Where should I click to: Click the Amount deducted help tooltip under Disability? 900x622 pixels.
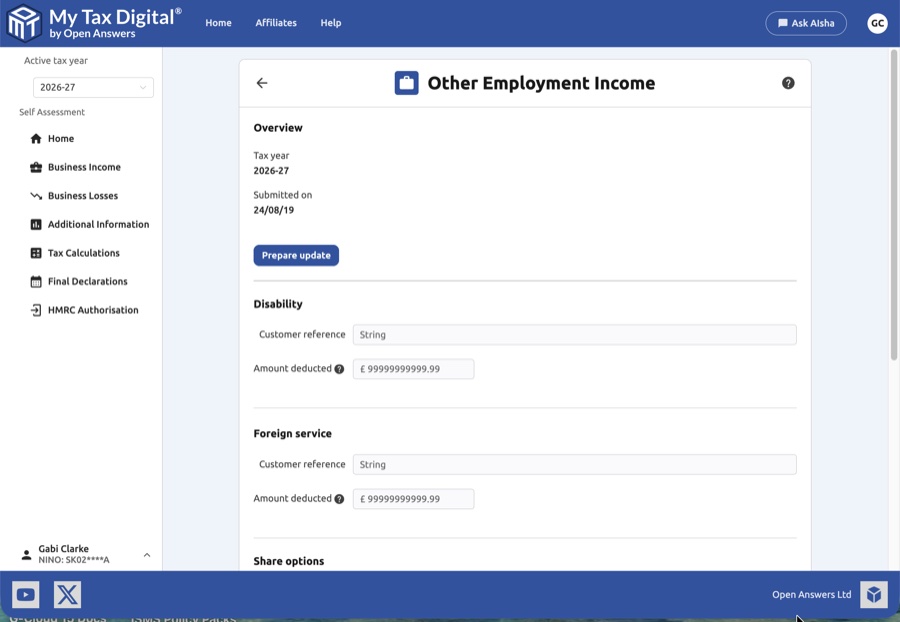pos(338,368)
